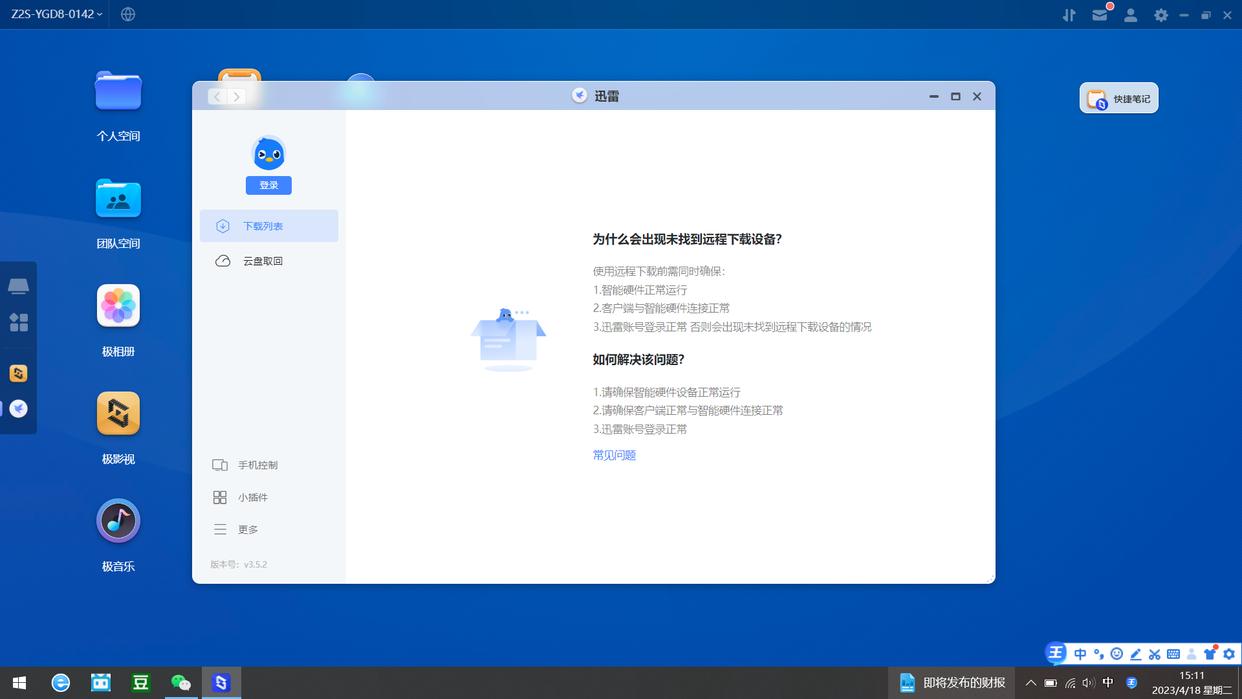This screenshot has width=1242, height=699.
Task: Click the Thunder penguin avatar above 登录
Action: pyautogui.click(x=268, y=153)
